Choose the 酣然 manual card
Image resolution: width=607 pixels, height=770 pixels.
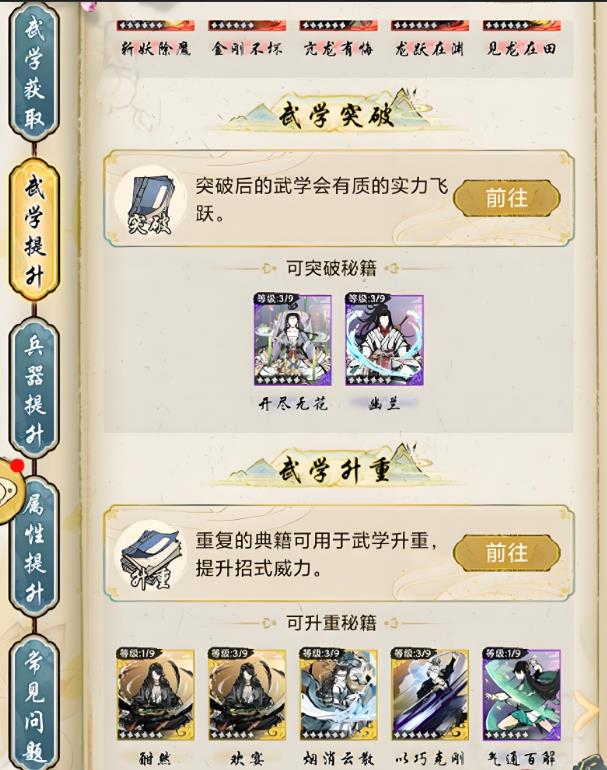click(x=155, y=695)
